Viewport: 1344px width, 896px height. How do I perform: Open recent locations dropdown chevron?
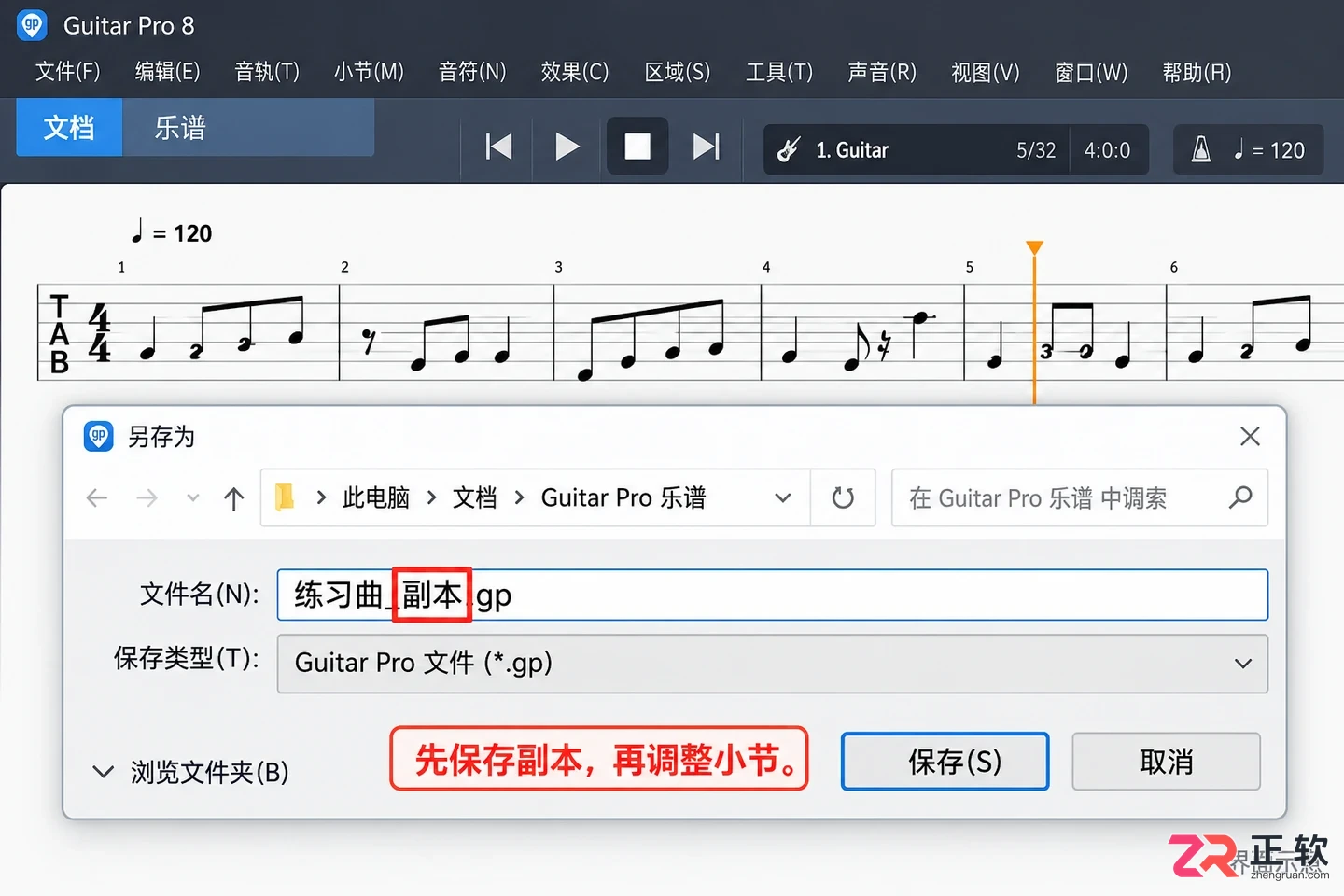[193, 497]
